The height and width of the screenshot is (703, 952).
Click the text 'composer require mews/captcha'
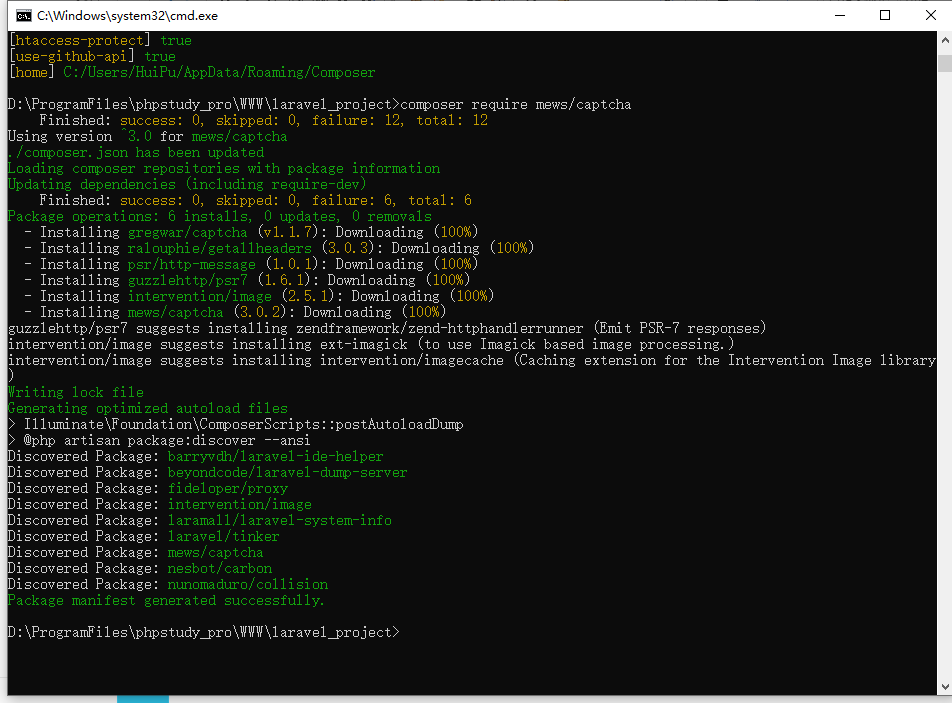pos(515,104)
